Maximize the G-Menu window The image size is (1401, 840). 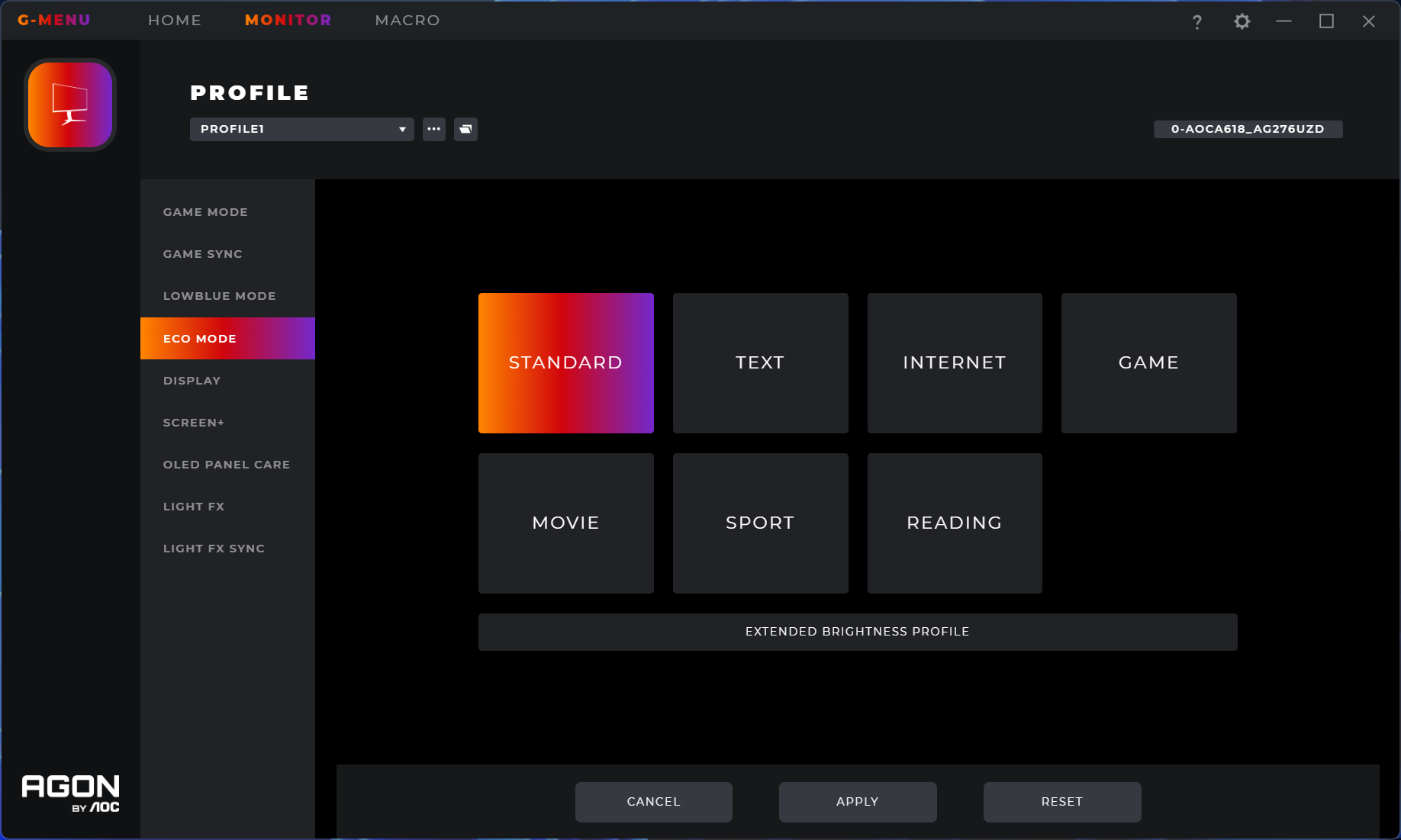(1326, 21)
